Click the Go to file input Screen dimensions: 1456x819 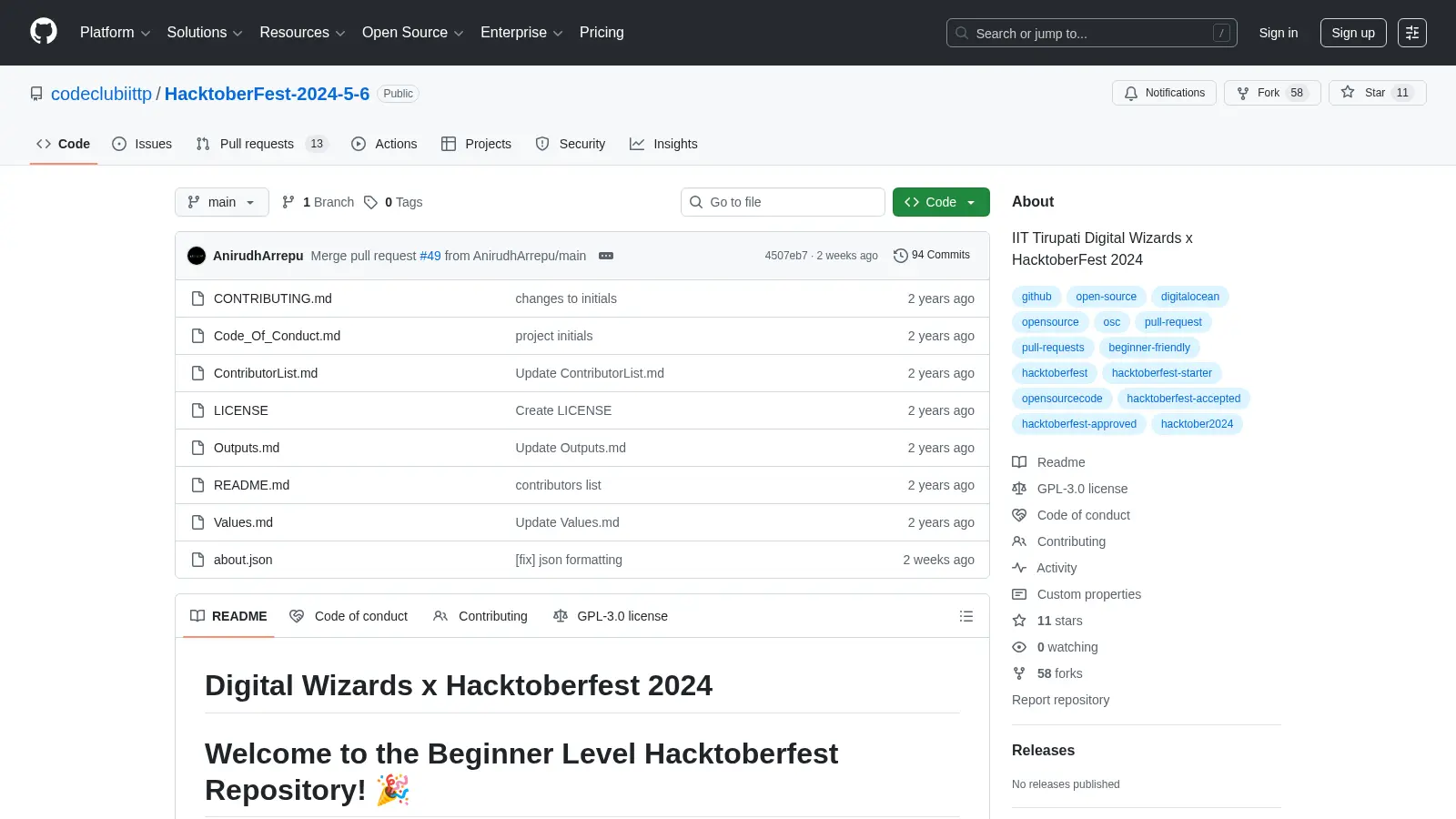click(x=783, y=202)
